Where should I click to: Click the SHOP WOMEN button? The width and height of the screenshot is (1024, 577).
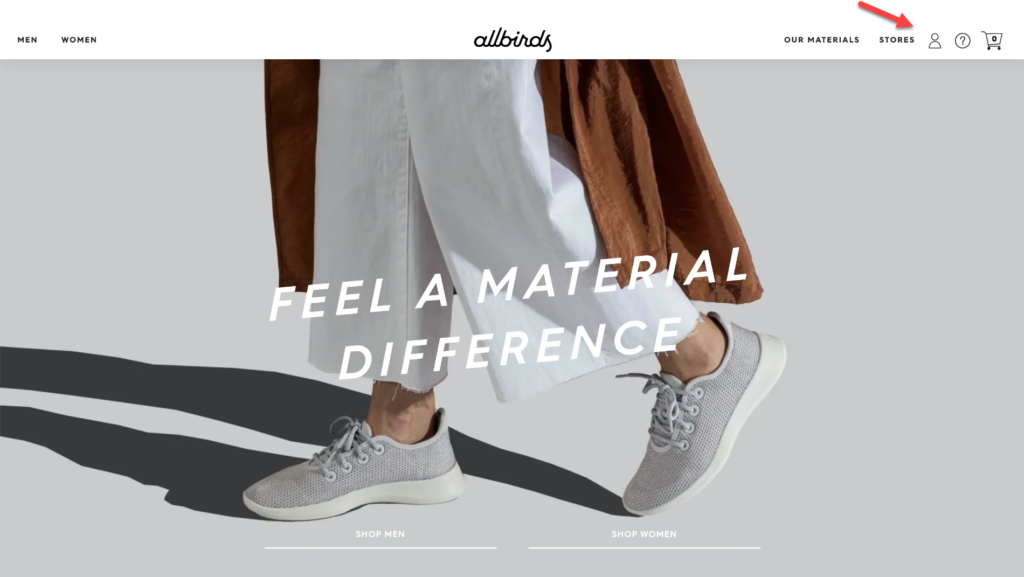pyautogui.click(x=644, y=534)
